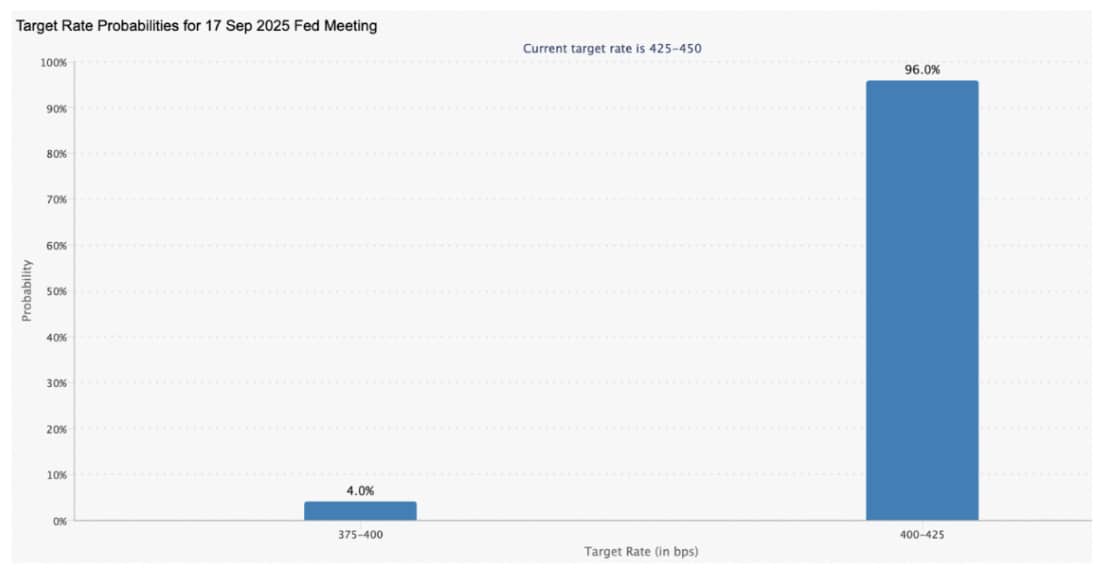Click the 4.0% data label
Image resolution: width=1100 pixels, height=582 pixels.
click(360, 491)
